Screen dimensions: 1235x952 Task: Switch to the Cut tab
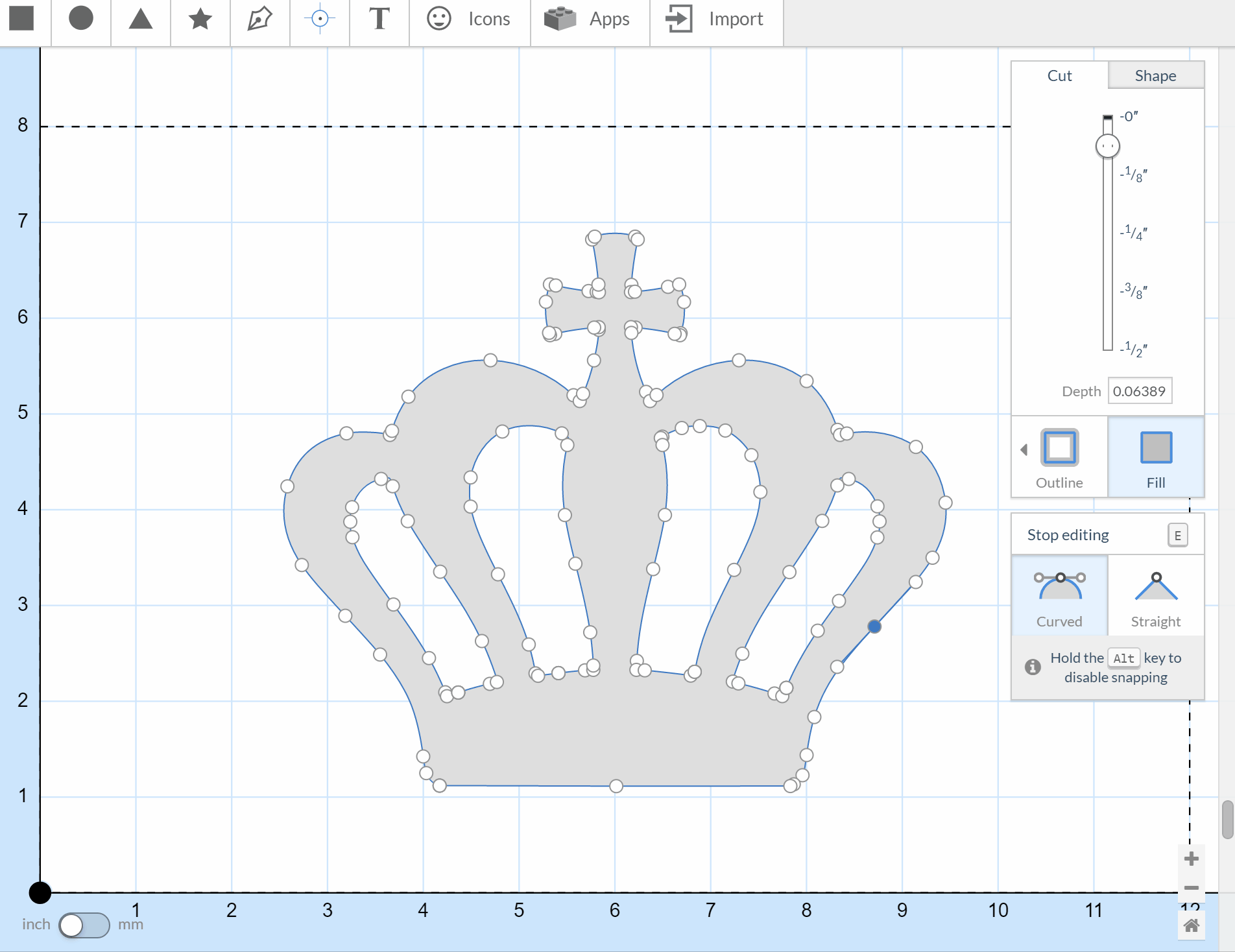coord(1059,76)
